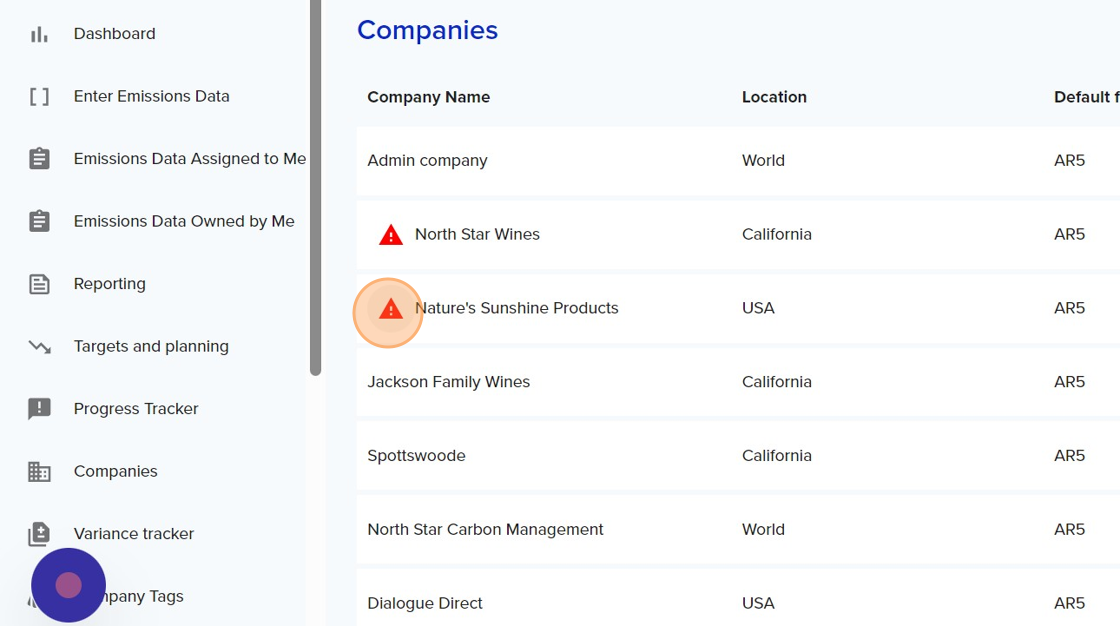Sort by Company Name column header
1120x626 pixels.
click(429, 97)
